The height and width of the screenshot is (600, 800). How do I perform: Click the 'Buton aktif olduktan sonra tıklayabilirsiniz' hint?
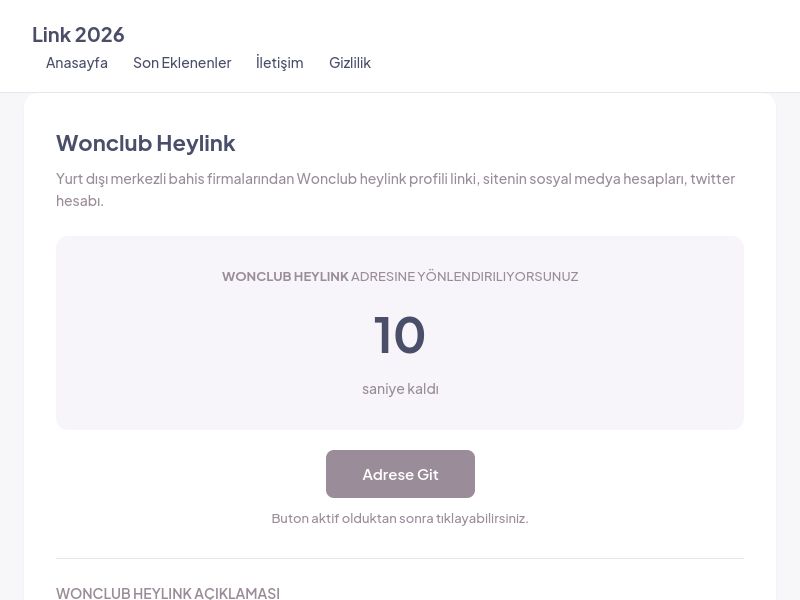[x=400, y=518]
